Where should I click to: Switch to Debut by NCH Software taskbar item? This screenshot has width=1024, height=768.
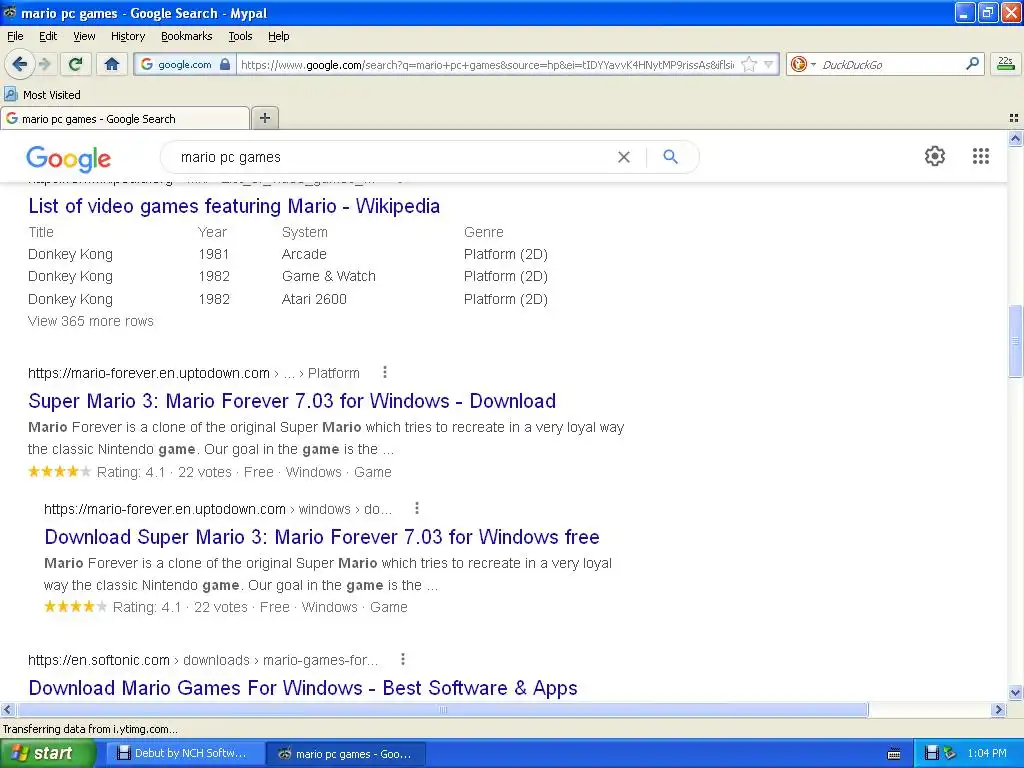coord(185,754)
